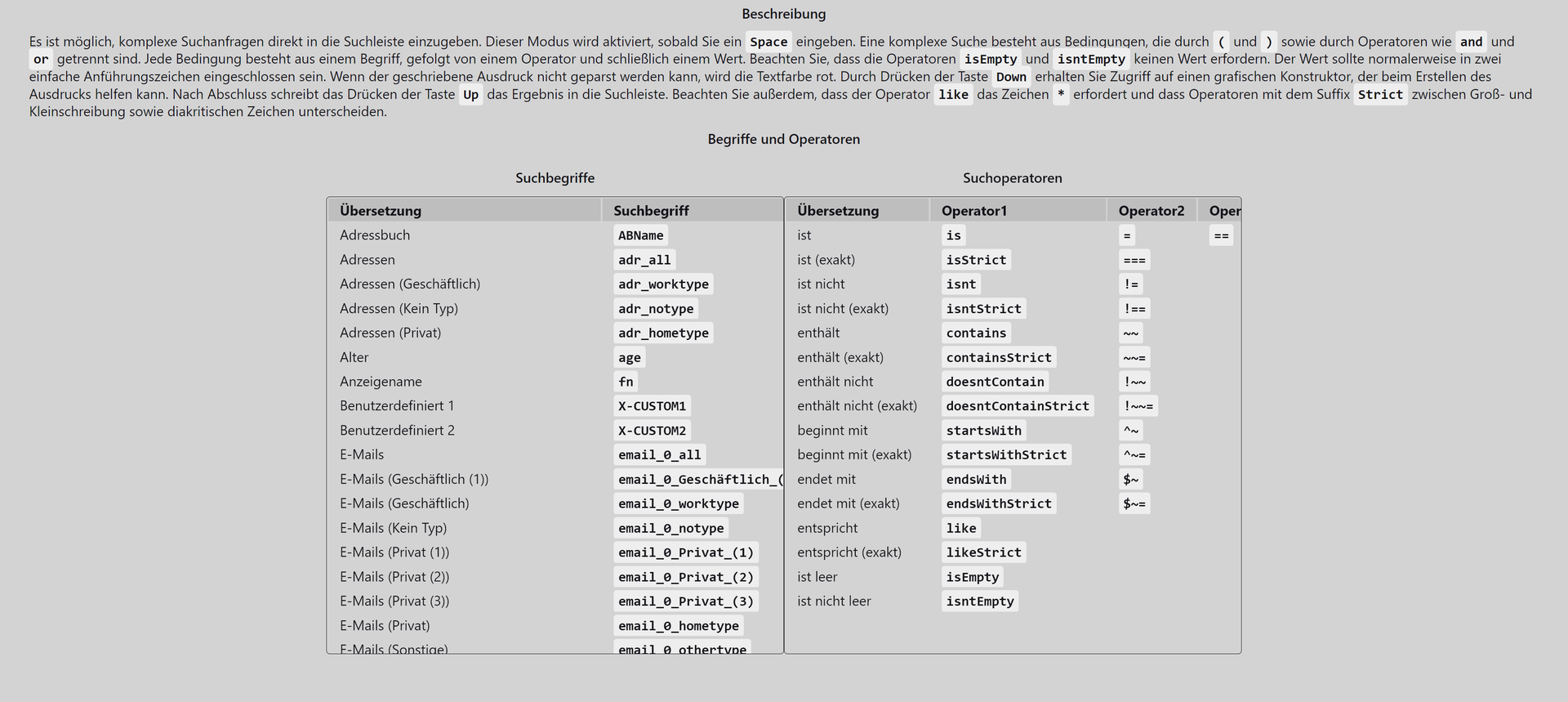
Task: Select the isStrict operator code
Action: [x=976, y=260]
